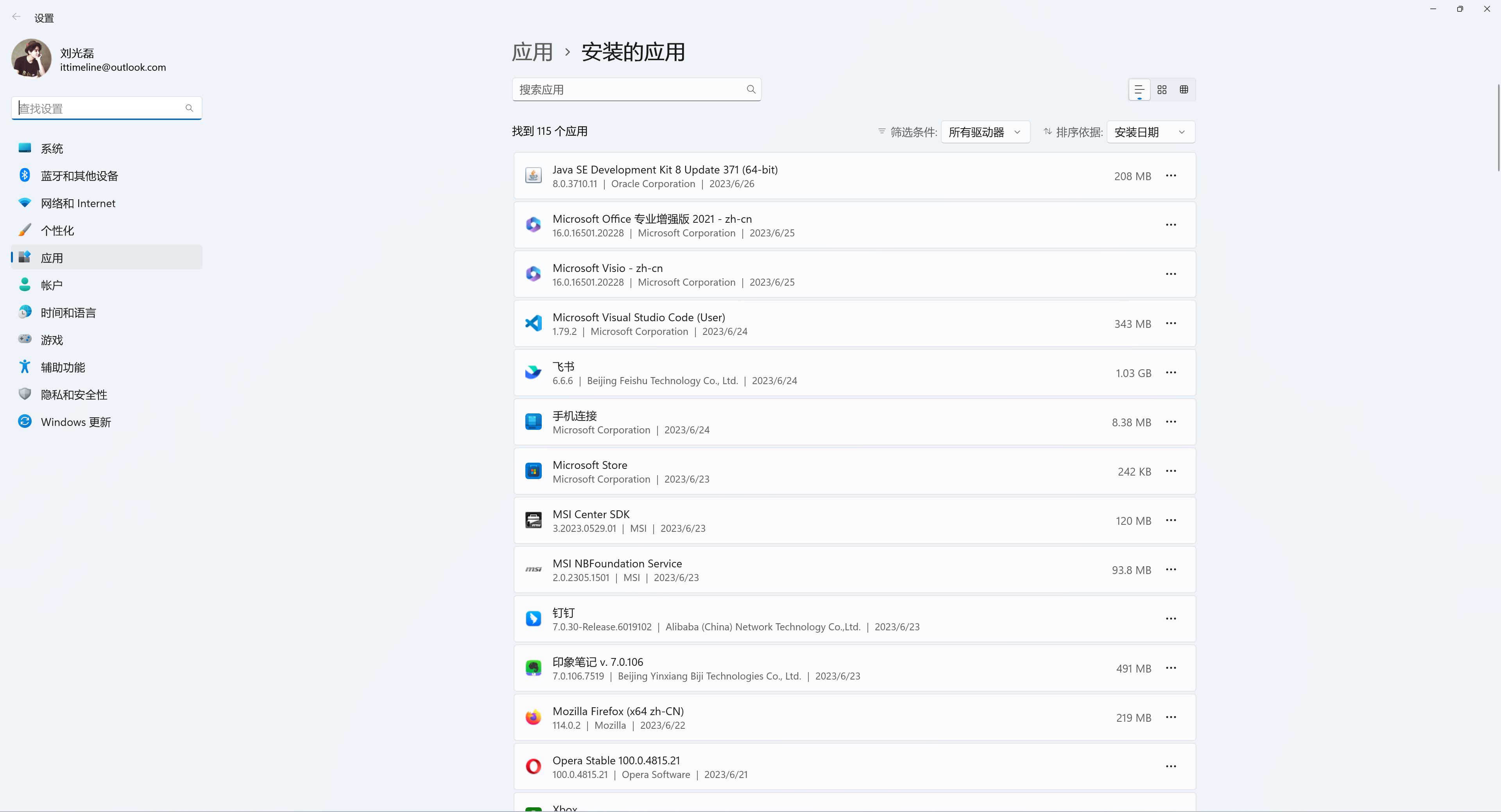1501x812 pixels.
Task: Click the 491 MB size of 印象笔记
Action: pyautogui.click(x=1133, y=668)
